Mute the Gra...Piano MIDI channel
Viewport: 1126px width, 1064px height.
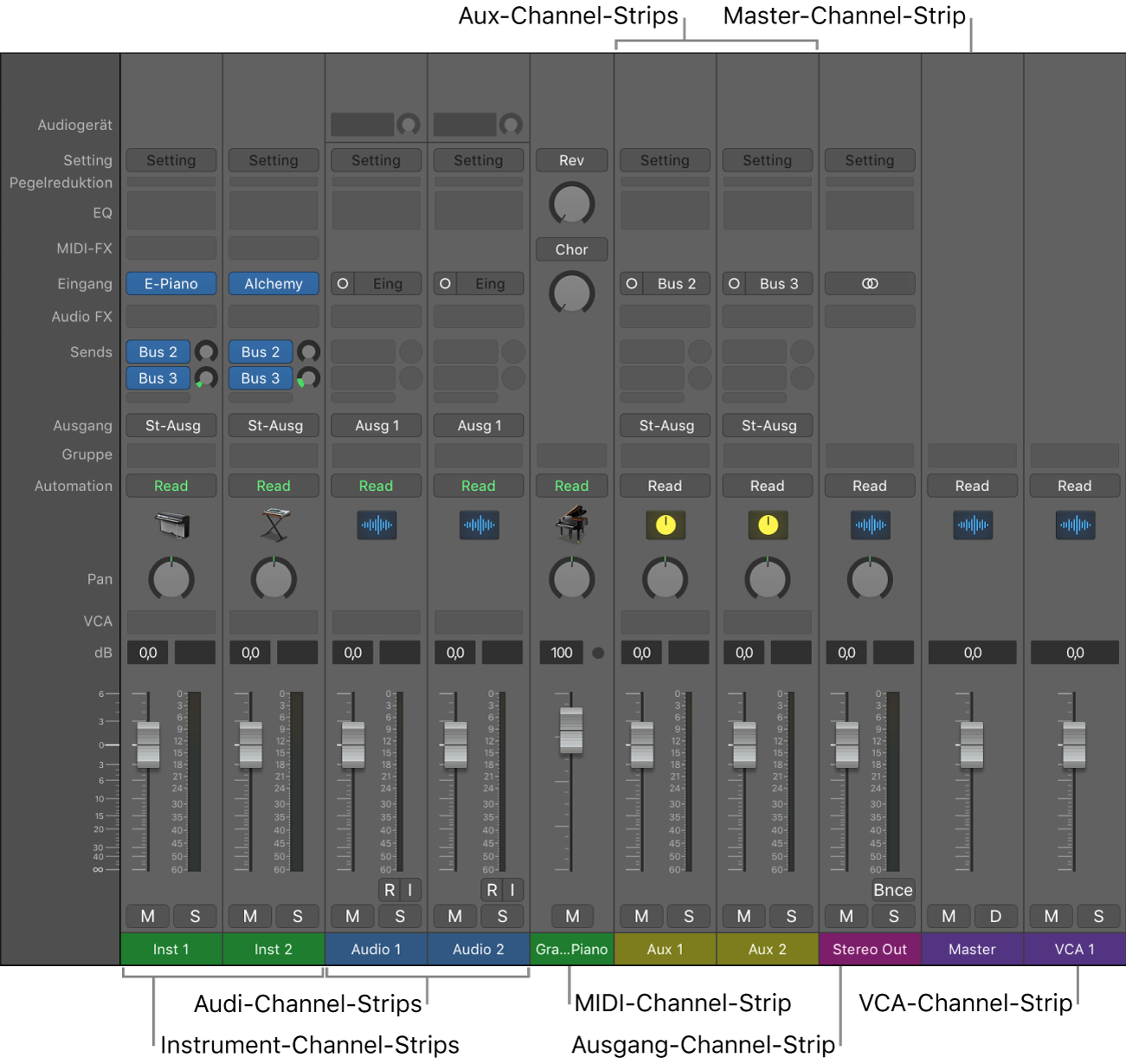click(x=572, y=916)
